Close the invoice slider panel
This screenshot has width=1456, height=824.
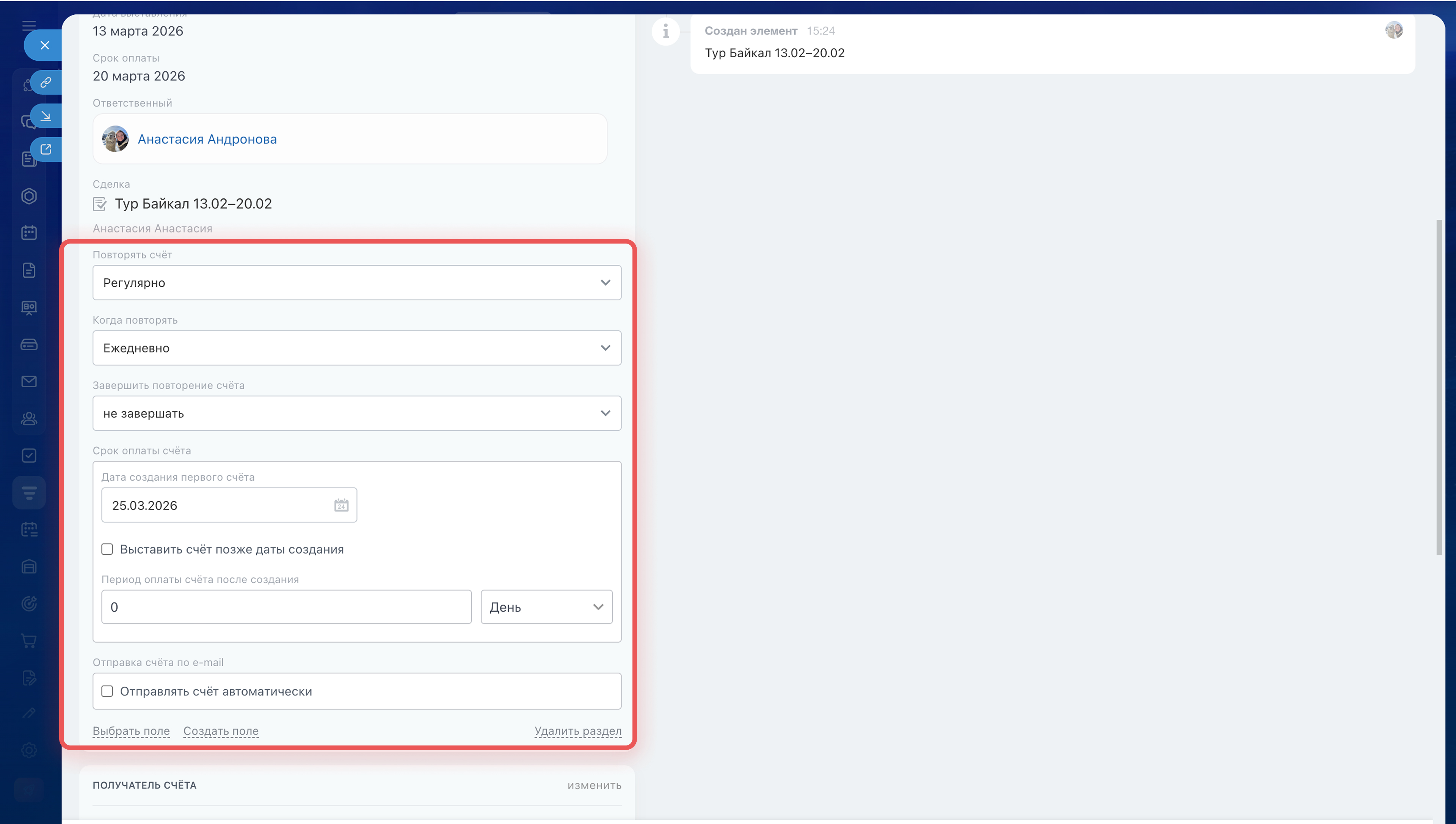pyautogui.click(x=45, y=45)
